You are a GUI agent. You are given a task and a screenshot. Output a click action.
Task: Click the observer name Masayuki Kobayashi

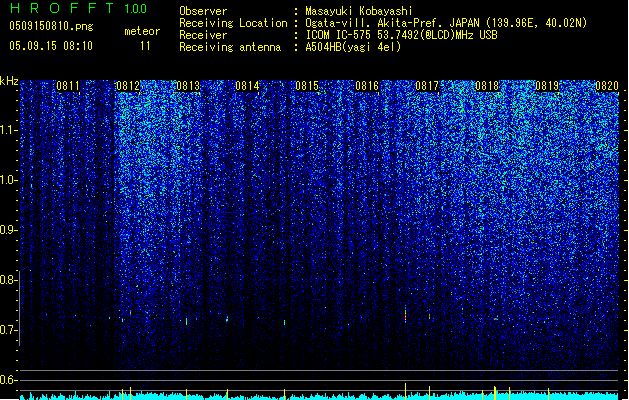(359, 11)
